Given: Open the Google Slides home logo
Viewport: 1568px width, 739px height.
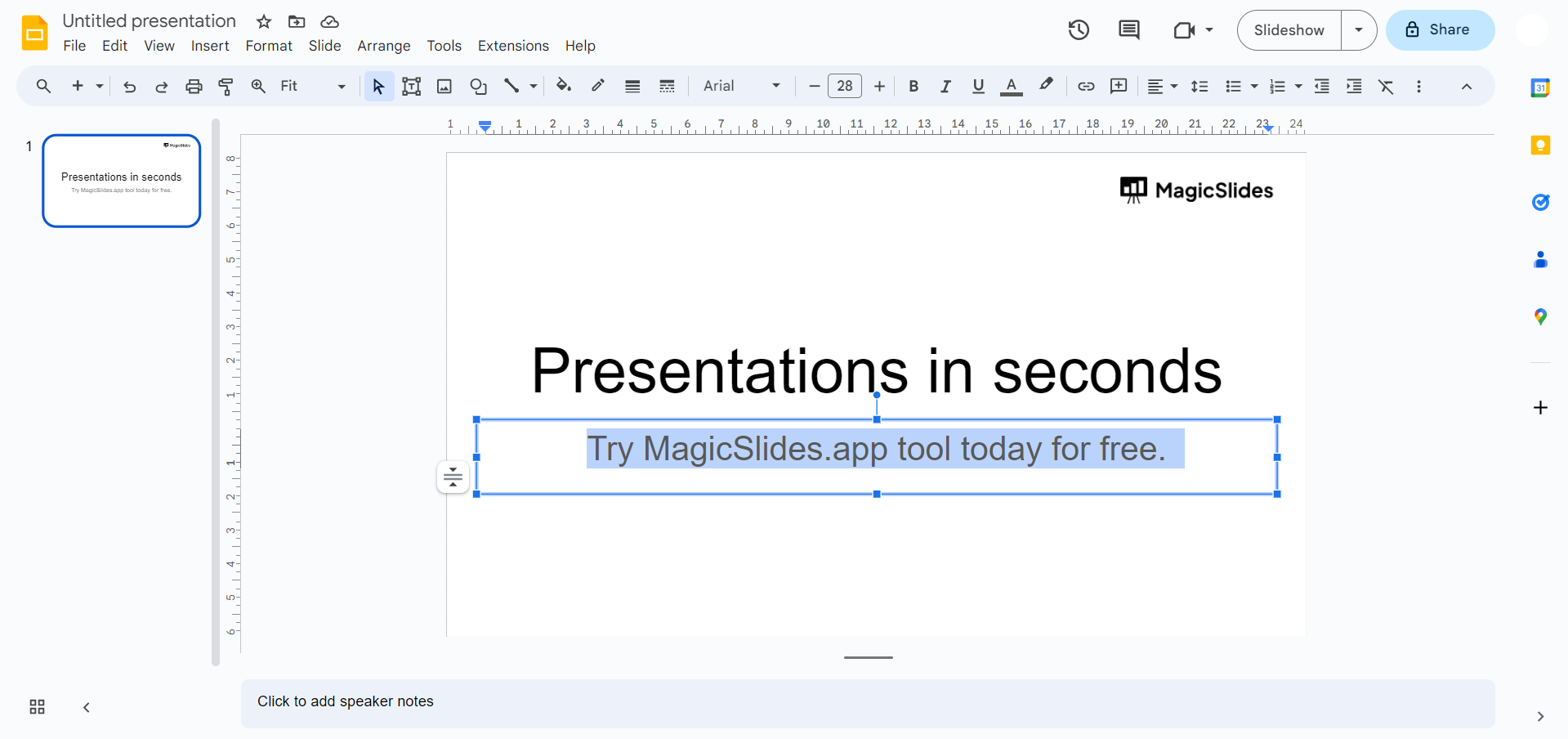Looking at the screenshot, I should coord(34,33).
